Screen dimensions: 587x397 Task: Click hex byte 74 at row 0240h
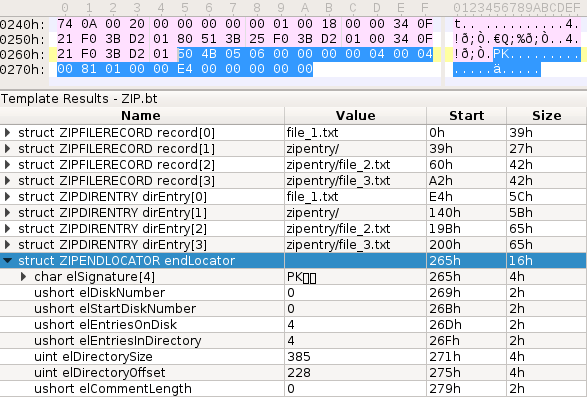(x=65, y=24)
